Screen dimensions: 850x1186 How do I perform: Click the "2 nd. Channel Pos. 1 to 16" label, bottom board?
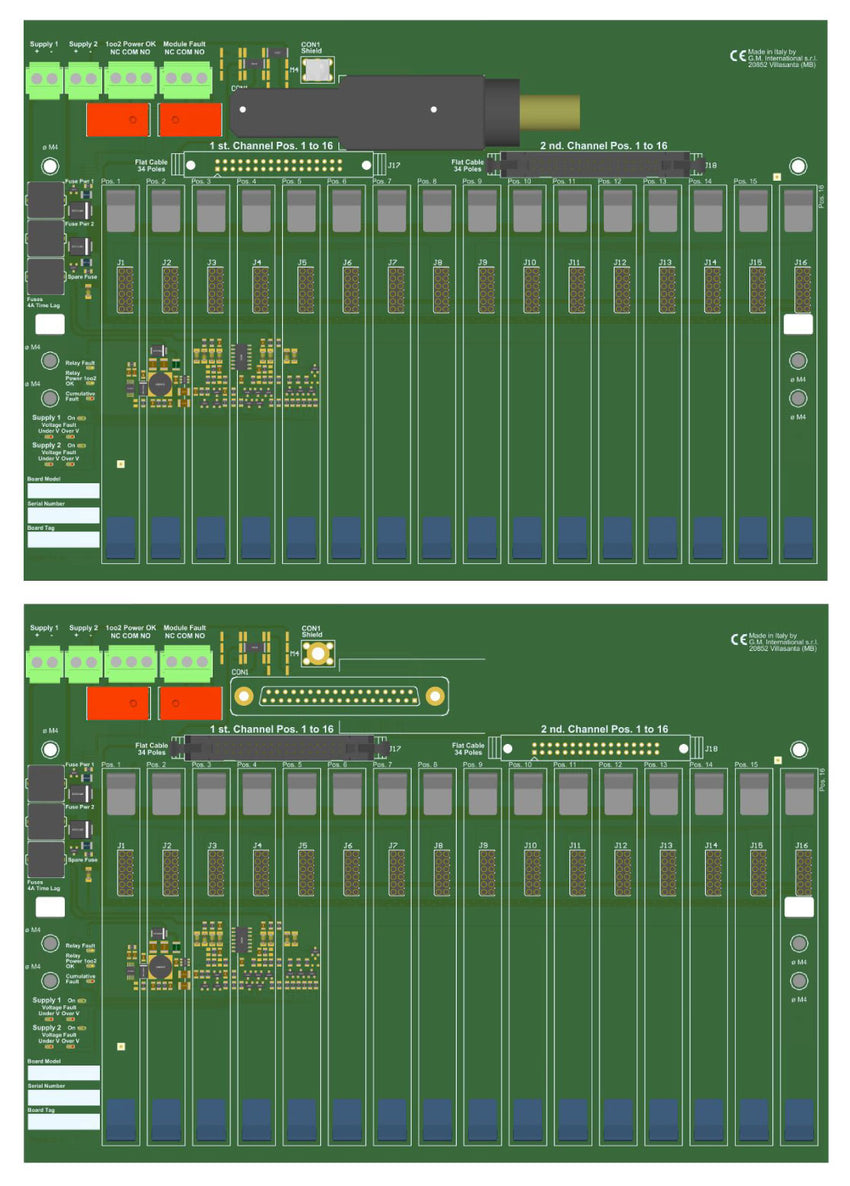[604, 730]
